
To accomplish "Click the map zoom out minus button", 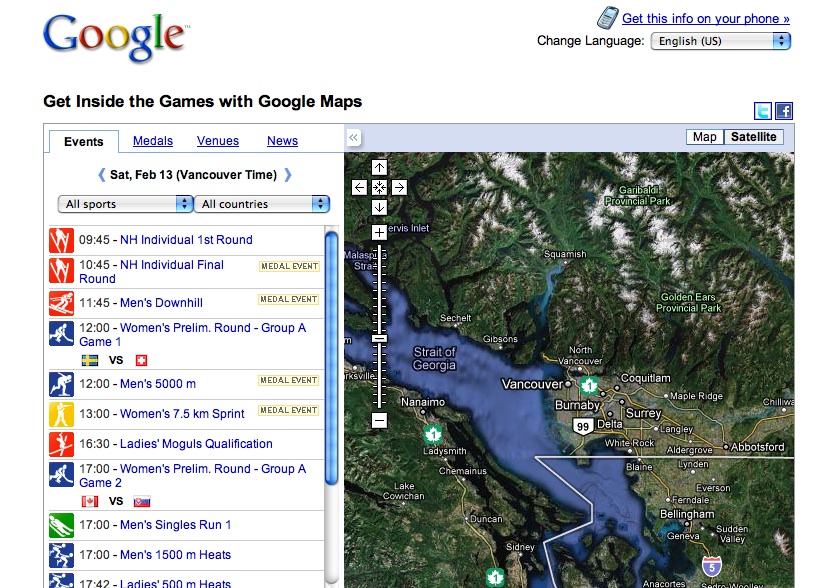I will [379, 421].
